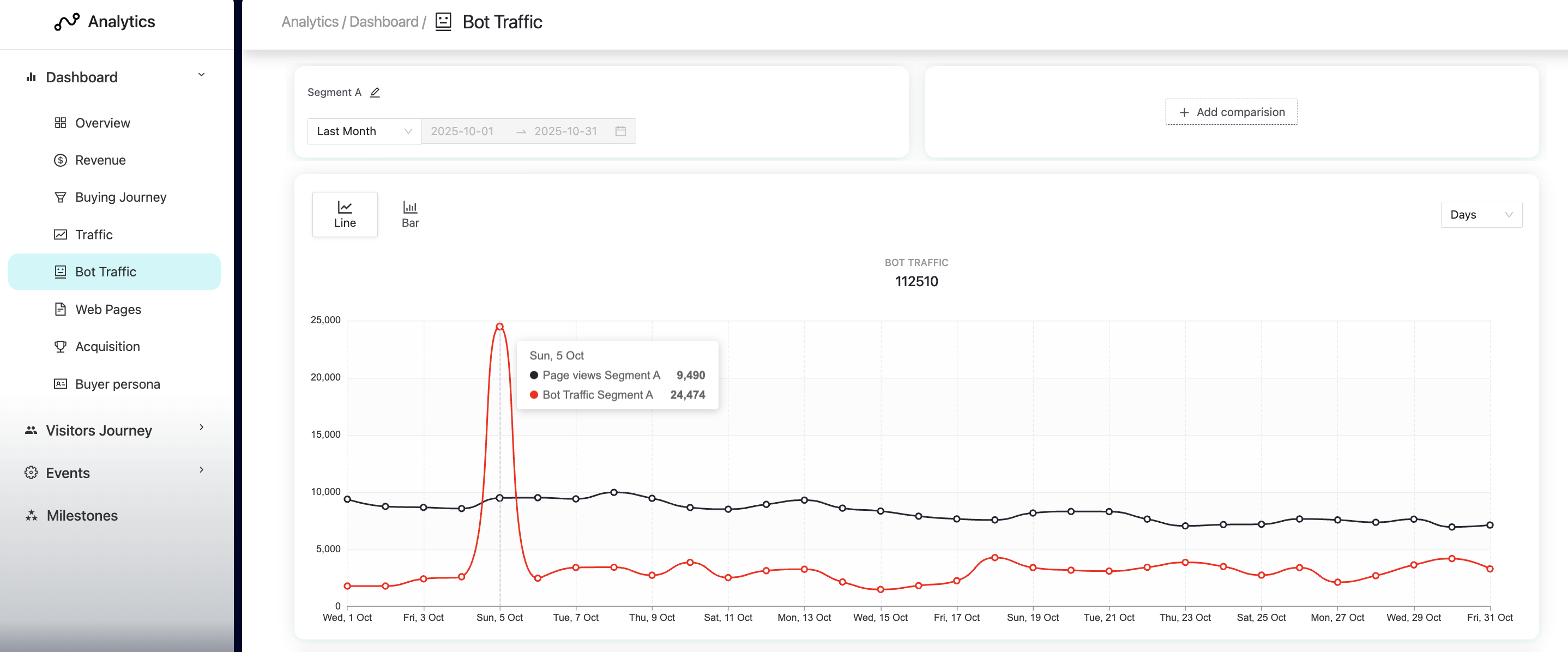Click the Revenue dollar icon in sidebar
Image resolution: width=1568 pixels, height=652 pixels.
point(61,160)
